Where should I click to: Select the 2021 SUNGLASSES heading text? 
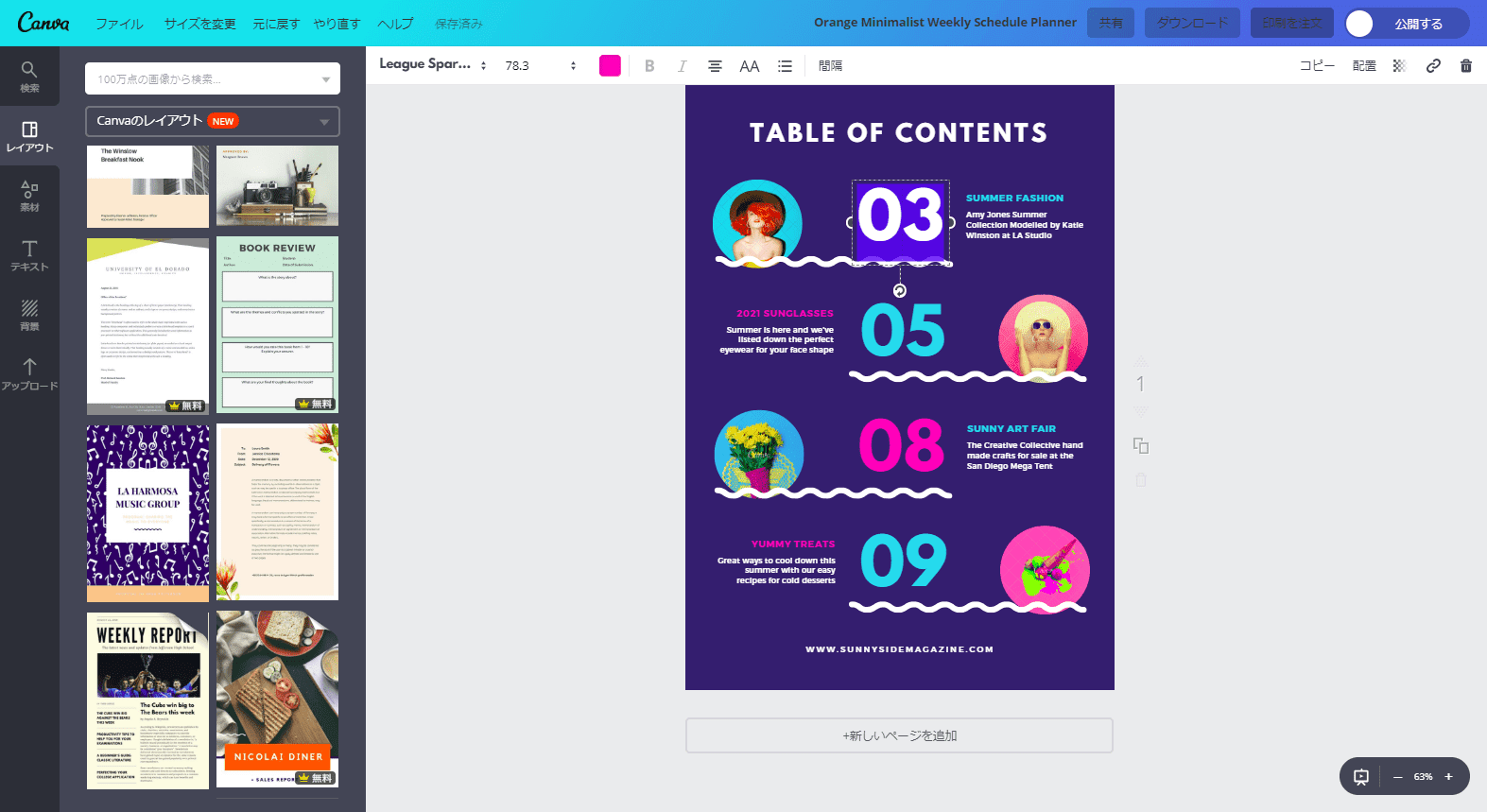tap(785, 314)
